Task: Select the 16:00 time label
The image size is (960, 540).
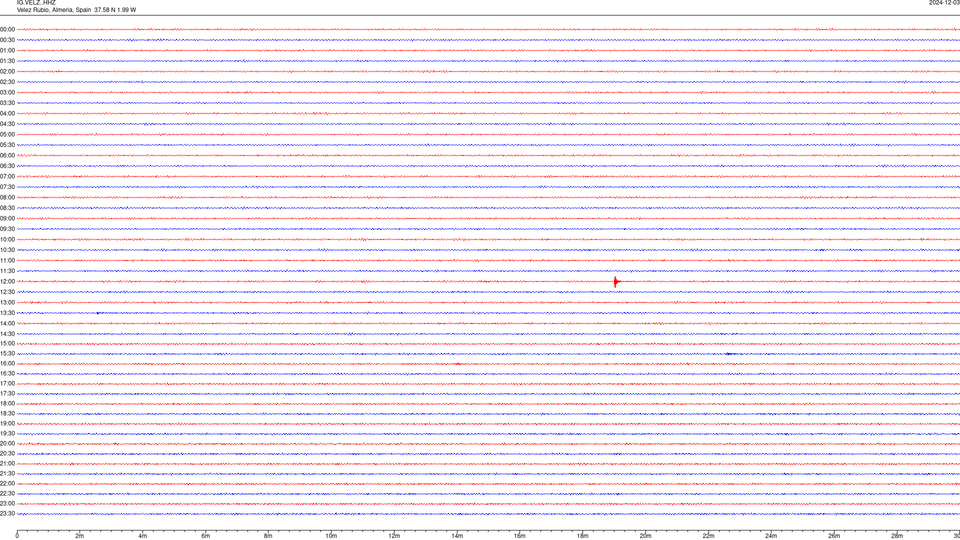Action: (x=7, y=364)
